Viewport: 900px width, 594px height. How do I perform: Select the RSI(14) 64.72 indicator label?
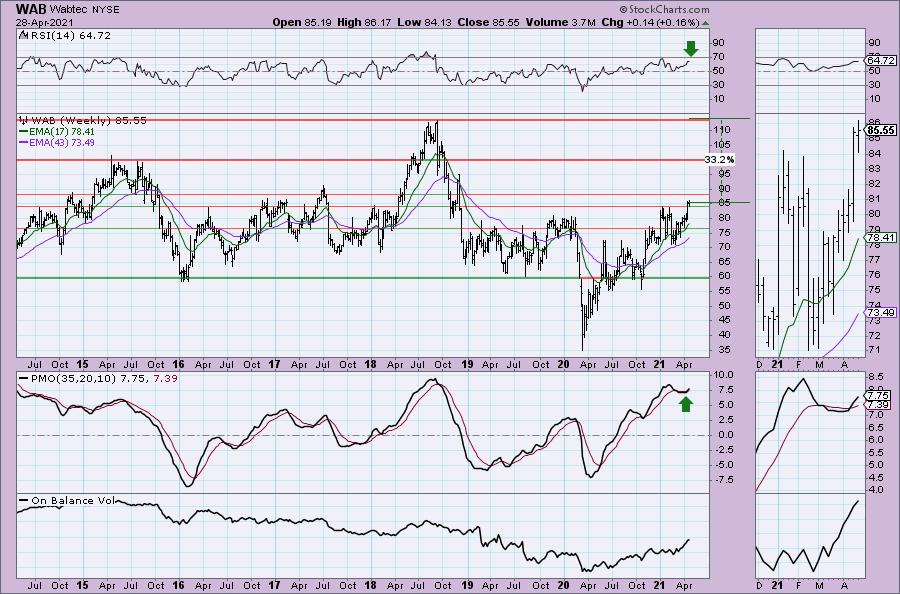coord(69,36)
